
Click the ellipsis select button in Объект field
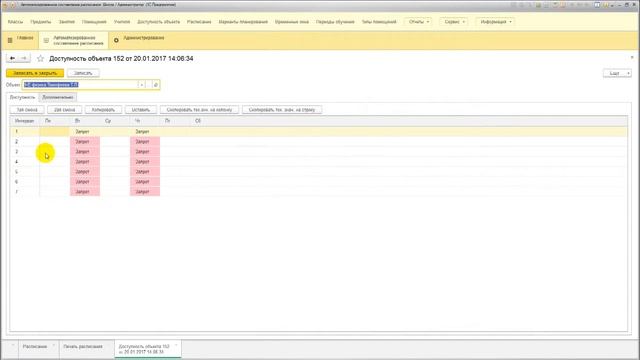pos(149,85)
